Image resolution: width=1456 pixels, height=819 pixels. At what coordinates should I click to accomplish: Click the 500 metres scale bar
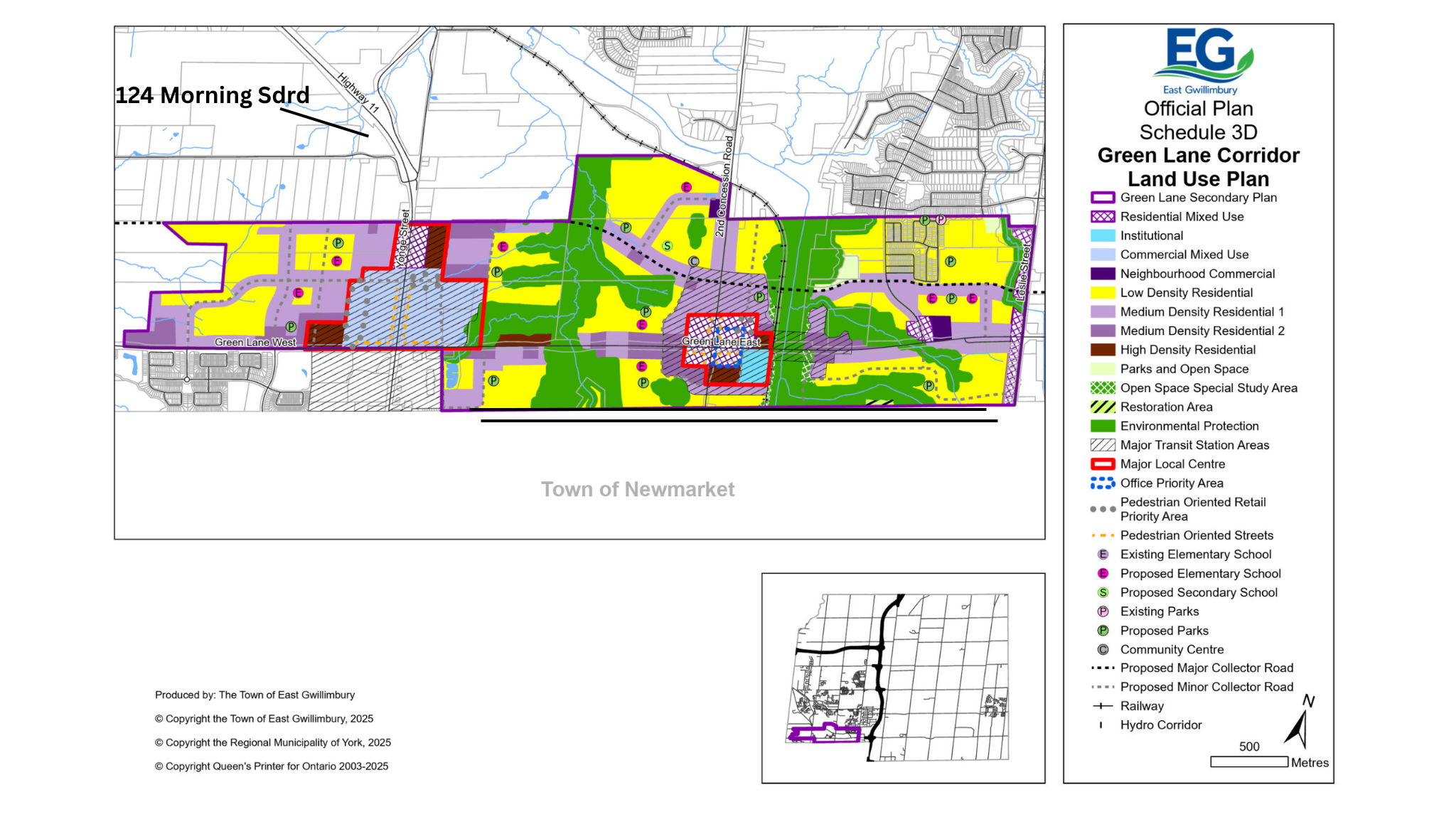(x=1249, y=761)
